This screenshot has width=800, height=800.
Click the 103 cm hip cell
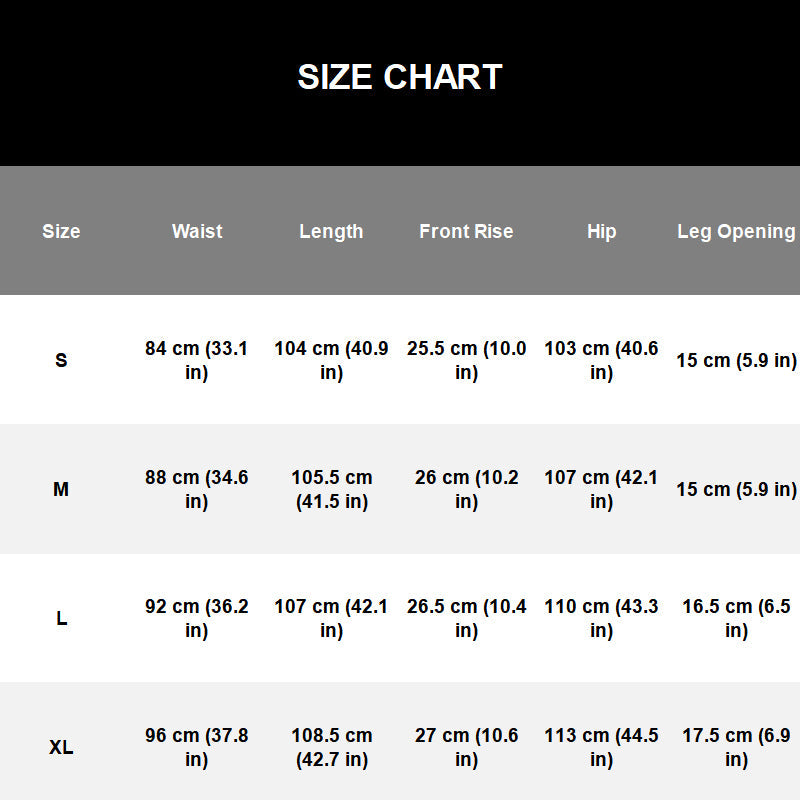602,360
